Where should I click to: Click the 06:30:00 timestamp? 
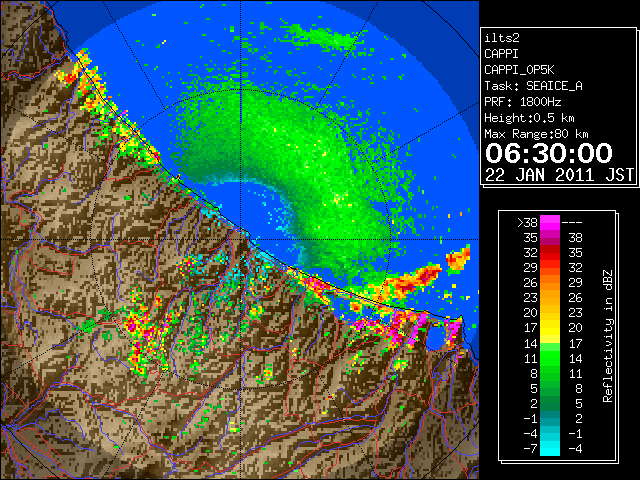pos(549,153)
